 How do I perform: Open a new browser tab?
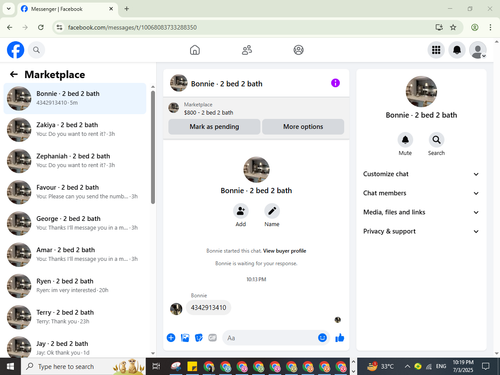pyautogui.click(x=127, y=9)
